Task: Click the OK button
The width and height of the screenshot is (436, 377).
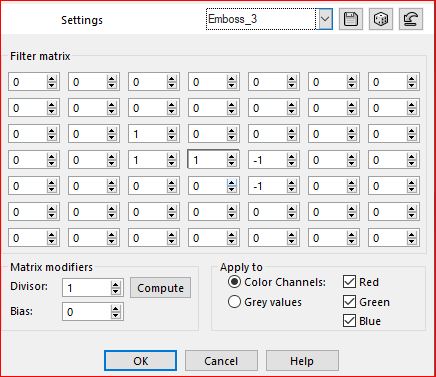Action: pyautogui.click(x=140, y=361)
